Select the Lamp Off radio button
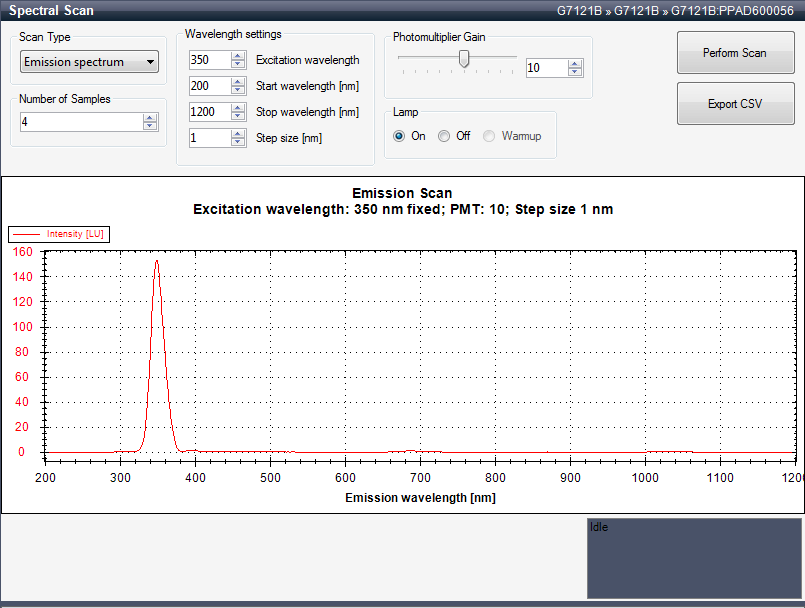Viewport: 805px width, 608px height. click(x=444, y=136)
